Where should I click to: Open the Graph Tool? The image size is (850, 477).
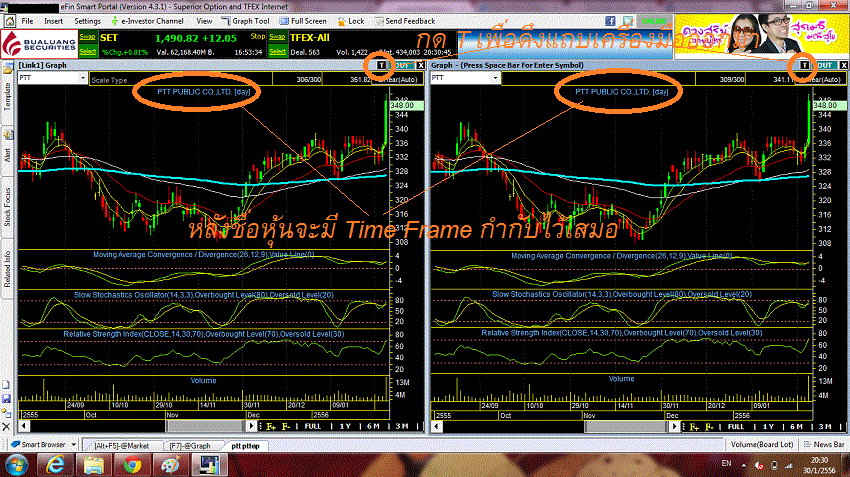tap(246, 21)
